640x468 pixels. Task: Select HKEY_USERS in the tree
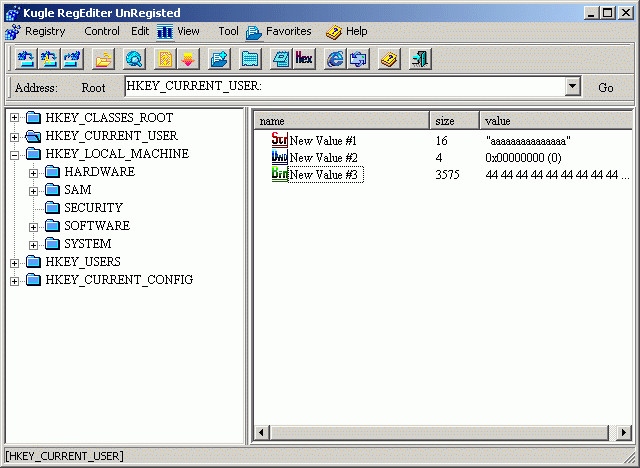coord(83,262)
